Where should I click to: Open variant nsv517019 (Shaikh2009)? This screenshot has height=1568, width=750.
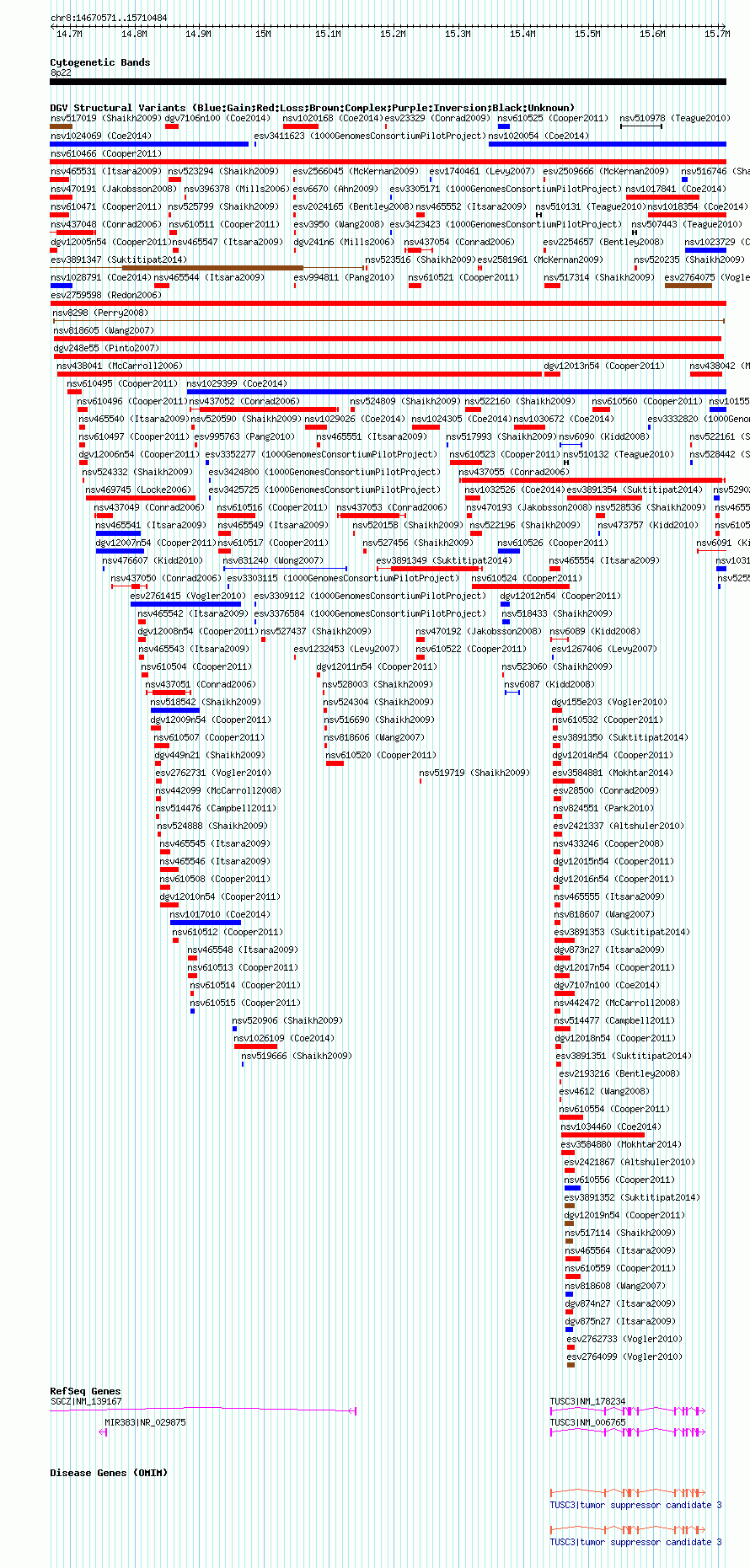click(105, 118)
